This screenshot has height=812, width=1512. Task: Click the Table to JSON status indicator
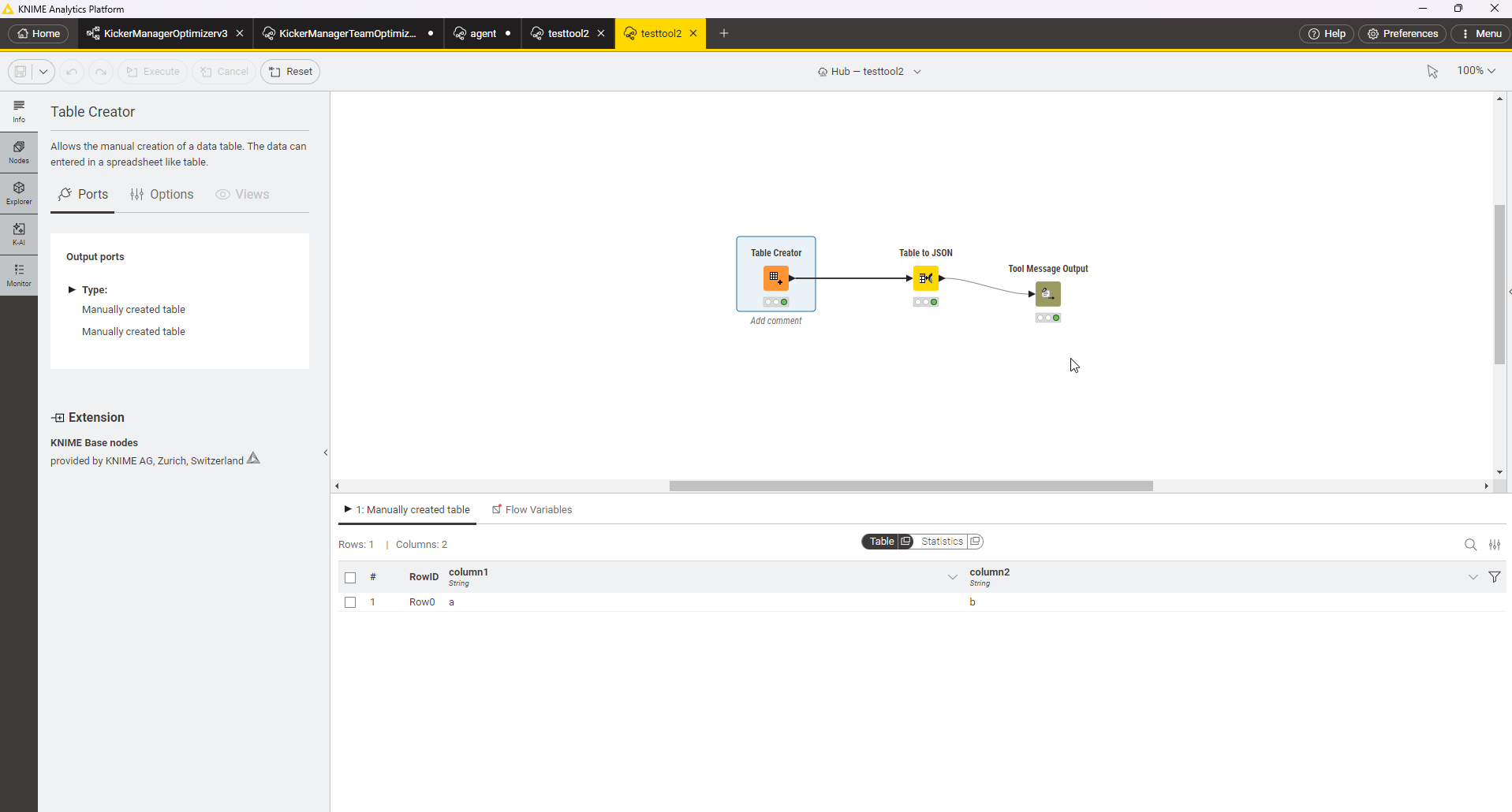click(x=926, y=302)
